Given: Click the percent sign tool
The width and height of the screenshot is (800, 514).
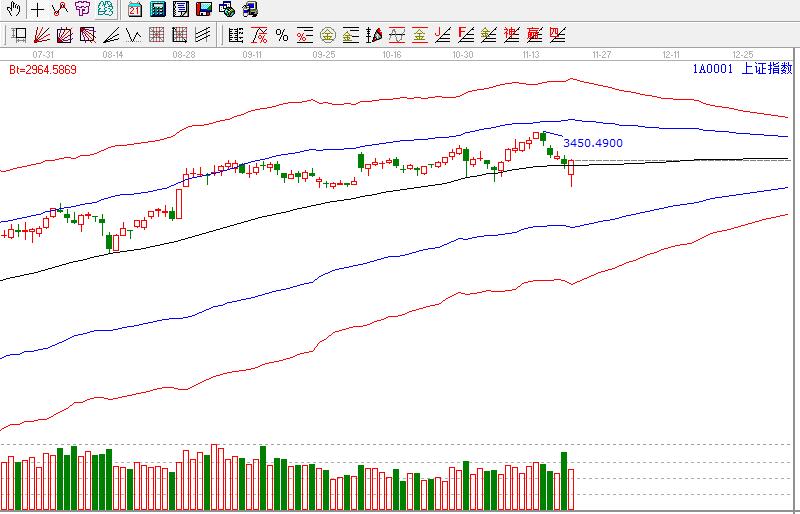Looking at the screenshot, I should coord(282,36).
